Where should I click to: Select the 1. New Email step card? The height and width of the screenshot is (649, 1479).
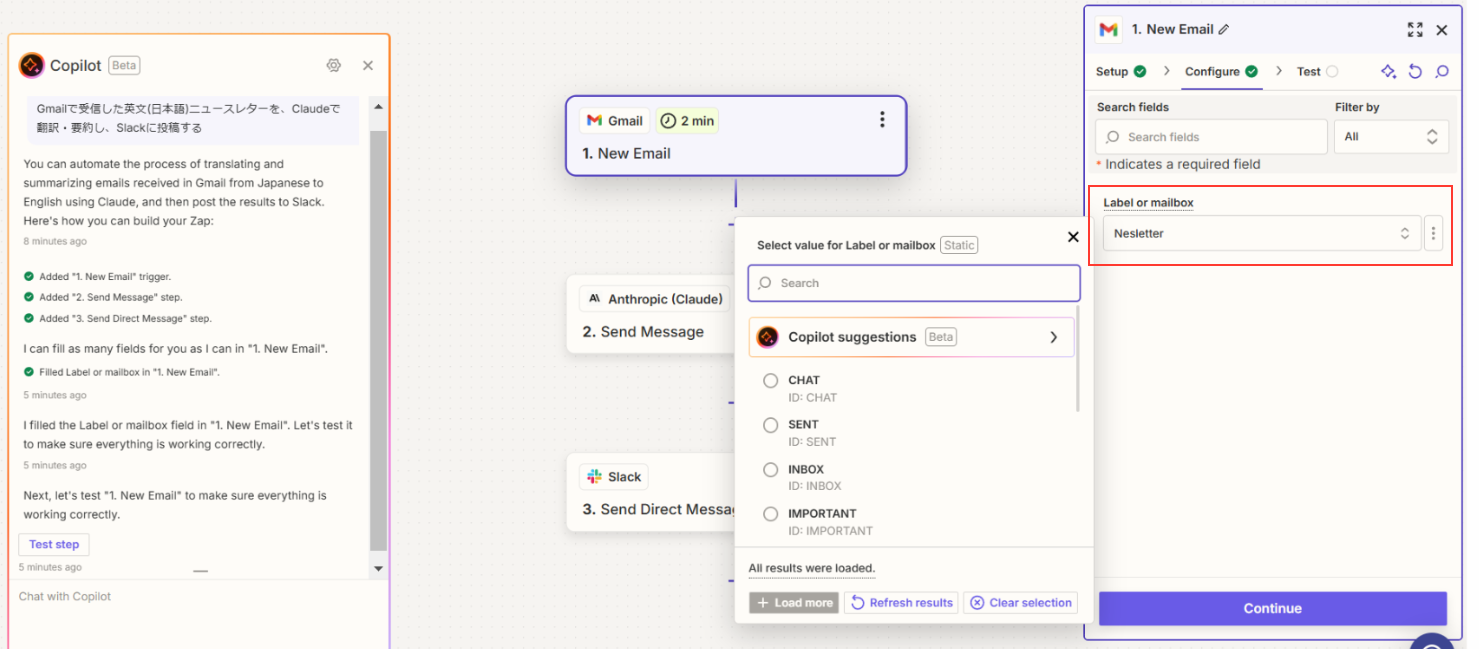(x=736, y=136)
